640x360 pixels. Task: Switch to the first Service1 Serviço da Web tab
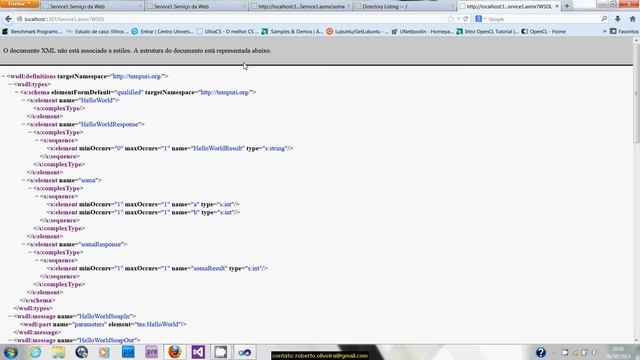tap(92, 7)
